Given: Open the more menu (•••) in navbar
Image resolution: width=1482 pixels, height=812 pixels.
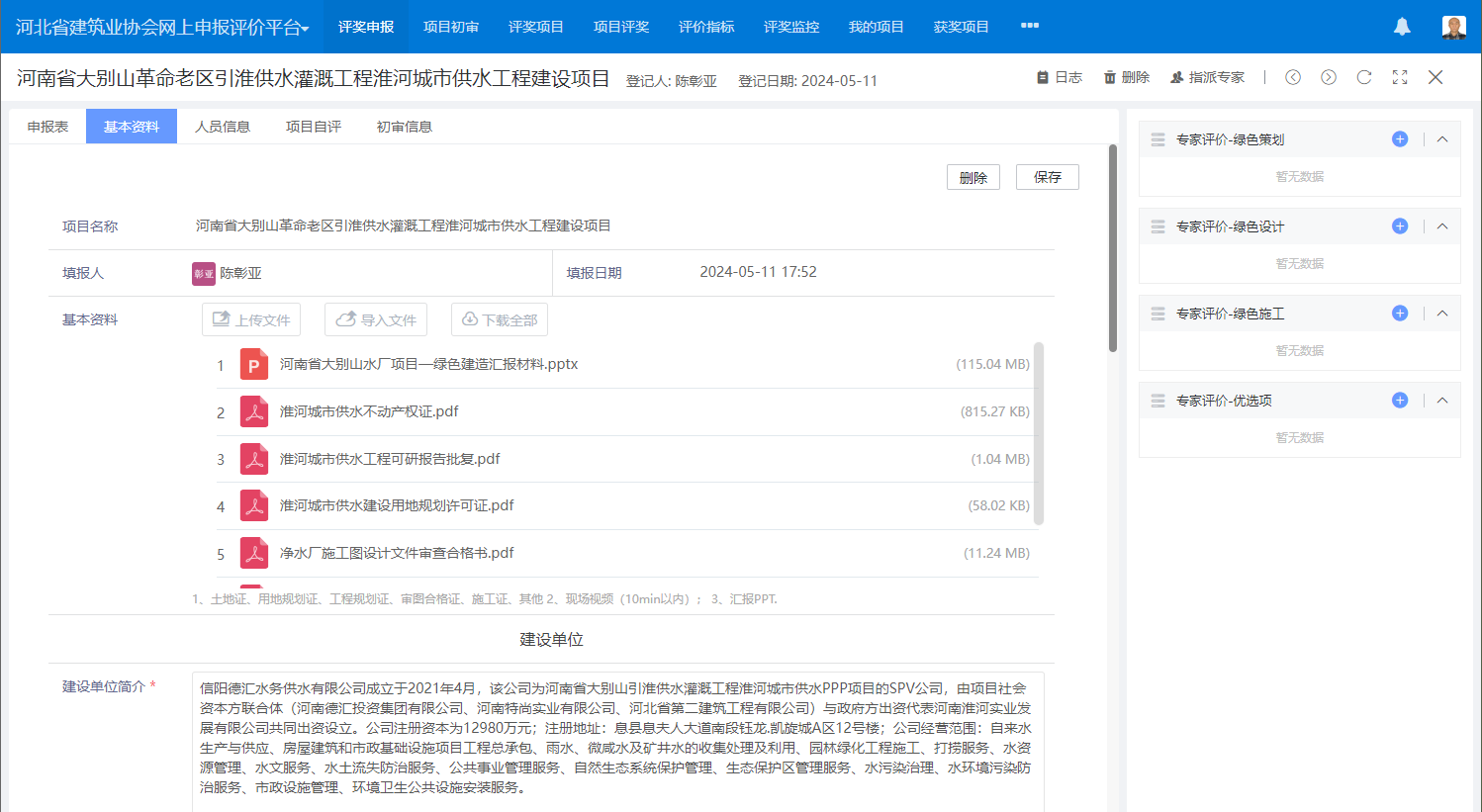Looking at the screenshot, I should coord(1030,26).
